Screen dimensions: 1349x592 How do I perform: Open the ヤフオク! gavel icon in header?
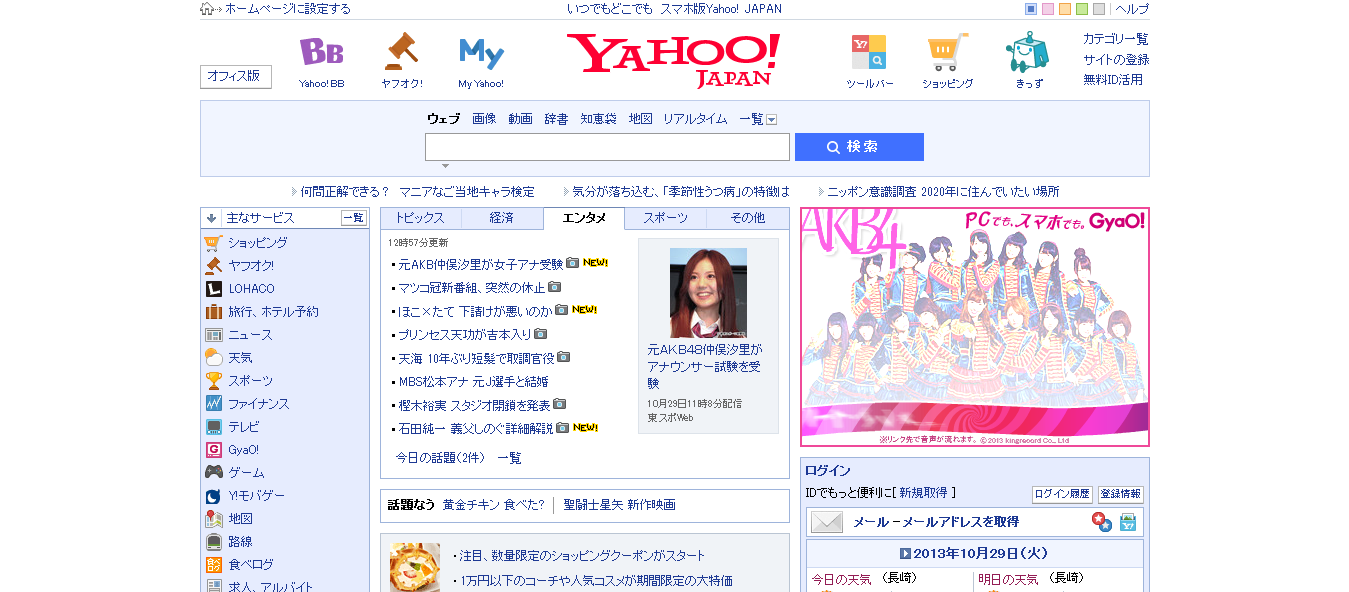(x=401, y=52)
